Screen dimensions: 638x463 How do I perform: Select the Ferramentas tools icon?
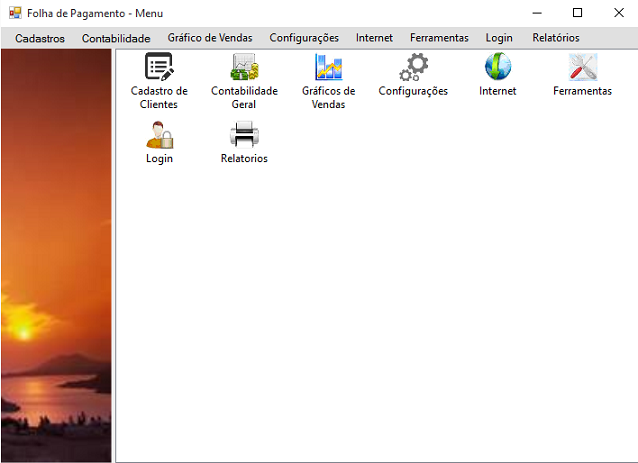[583, 67]
